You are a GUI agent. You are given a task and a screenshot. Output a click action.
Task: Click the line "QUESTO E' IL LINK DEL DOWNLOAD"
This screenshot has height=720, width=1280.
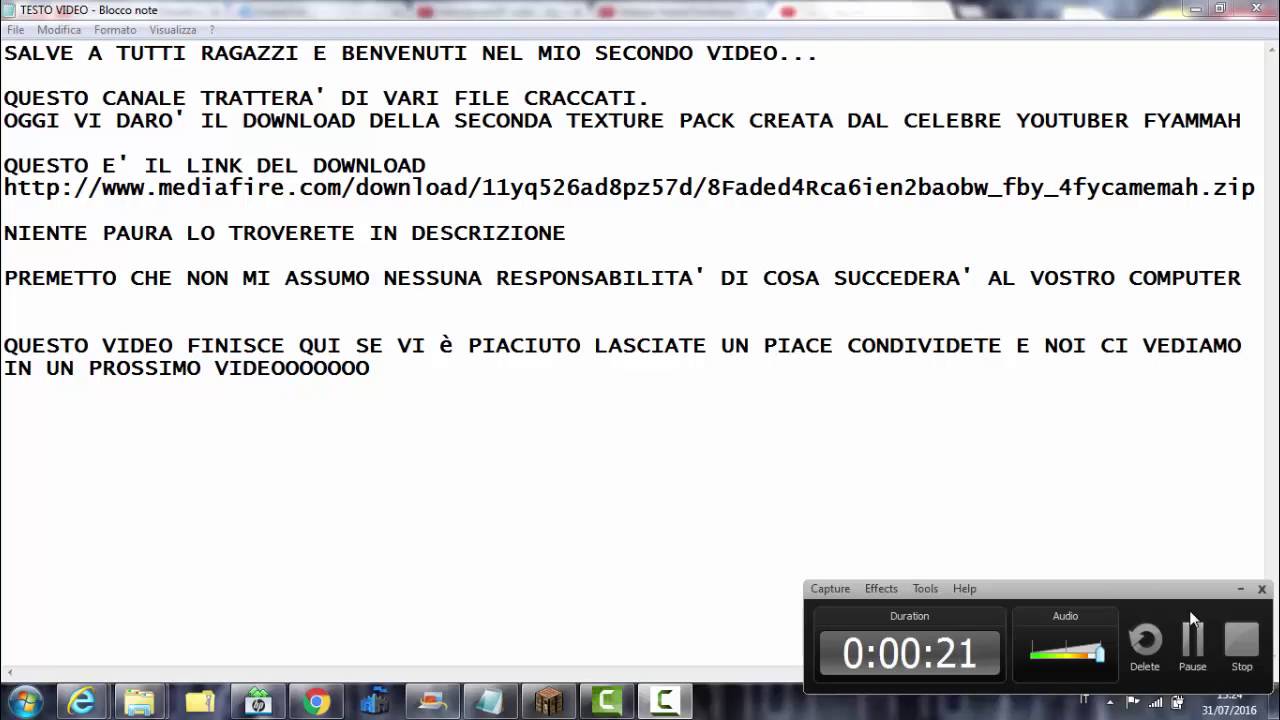(214, 165)
